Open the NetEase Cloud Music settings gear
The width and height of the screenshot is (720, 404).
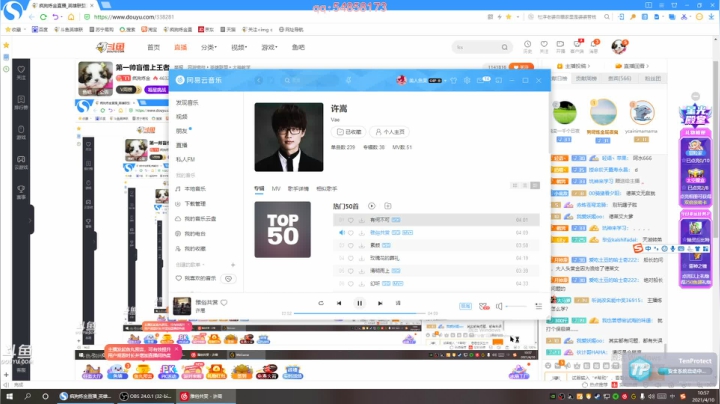(467, 80)
